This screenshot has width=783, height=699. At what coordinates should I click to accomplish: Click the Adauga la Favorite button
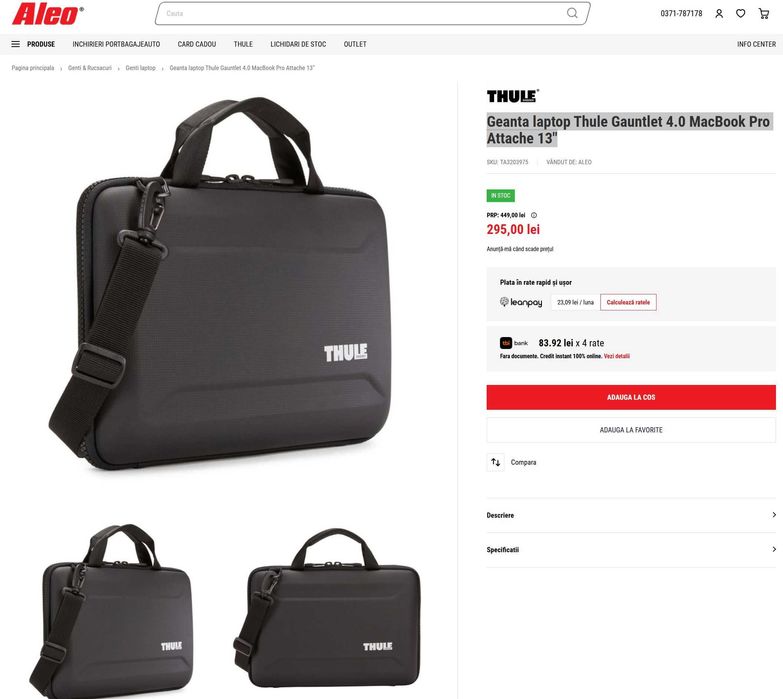(x=631, y=430)
